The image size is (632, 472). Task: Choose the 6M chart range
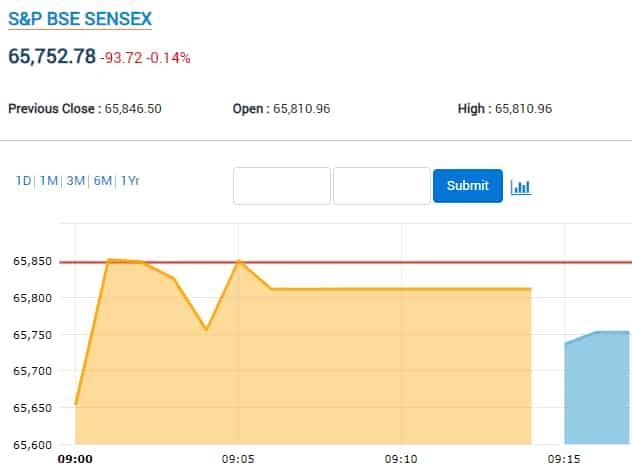pyautogui.click(x=102, y=181)
